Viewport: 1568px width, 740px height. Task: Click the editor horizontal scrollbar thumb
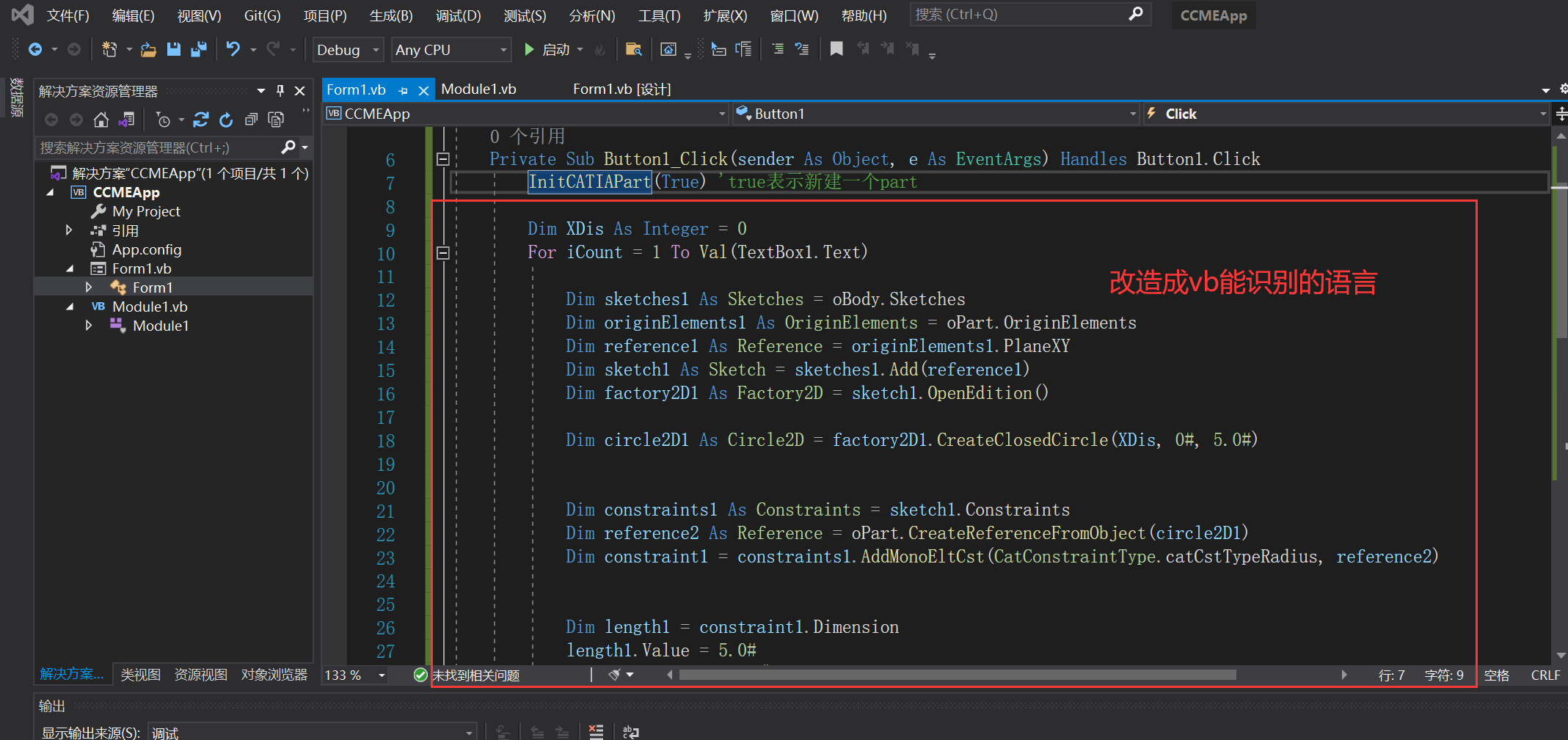point(958,675)
